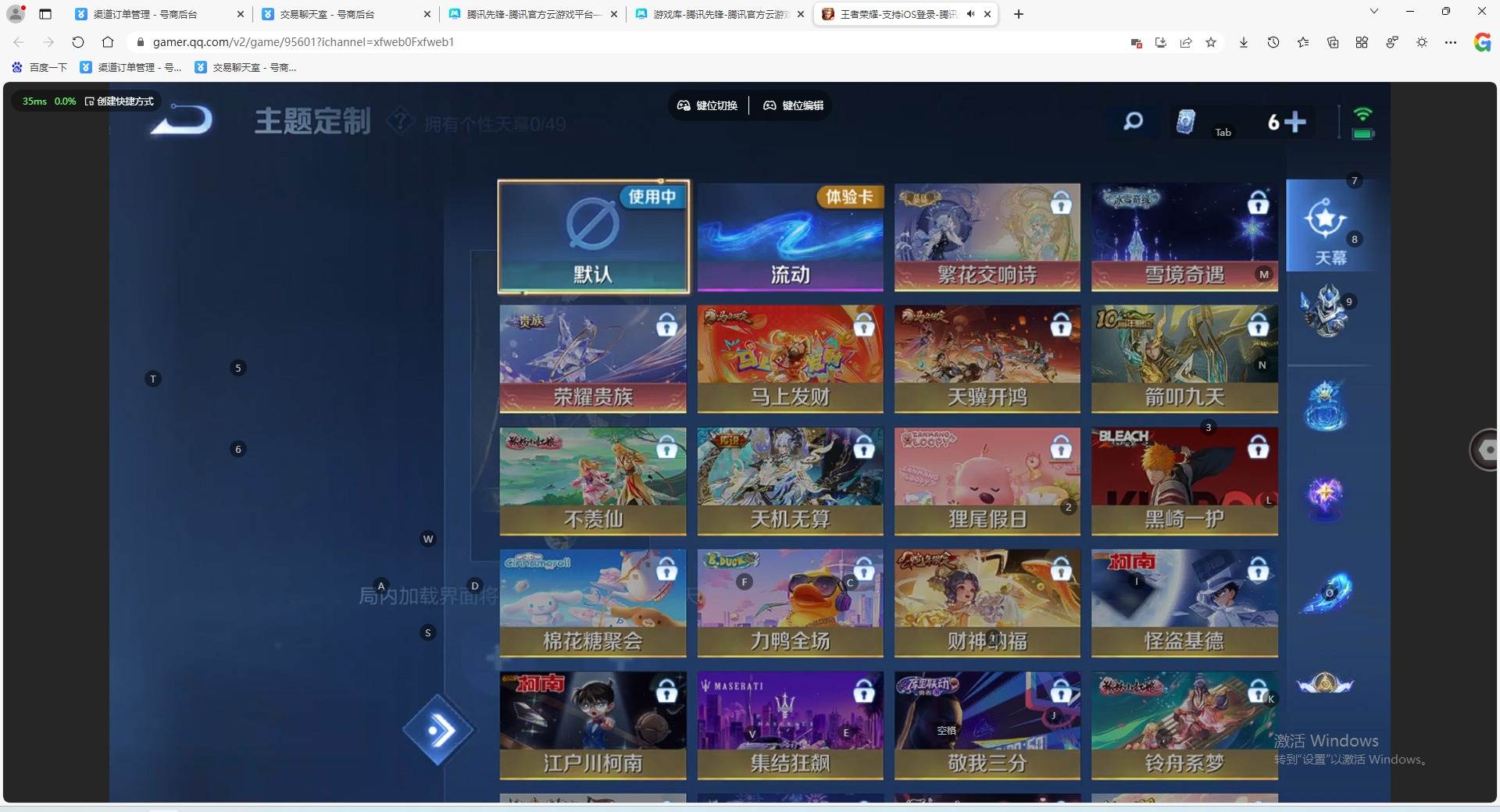
Task: Click the help question mark beside 主题定制
Action: pyautogui.click(x=401, y=121)
